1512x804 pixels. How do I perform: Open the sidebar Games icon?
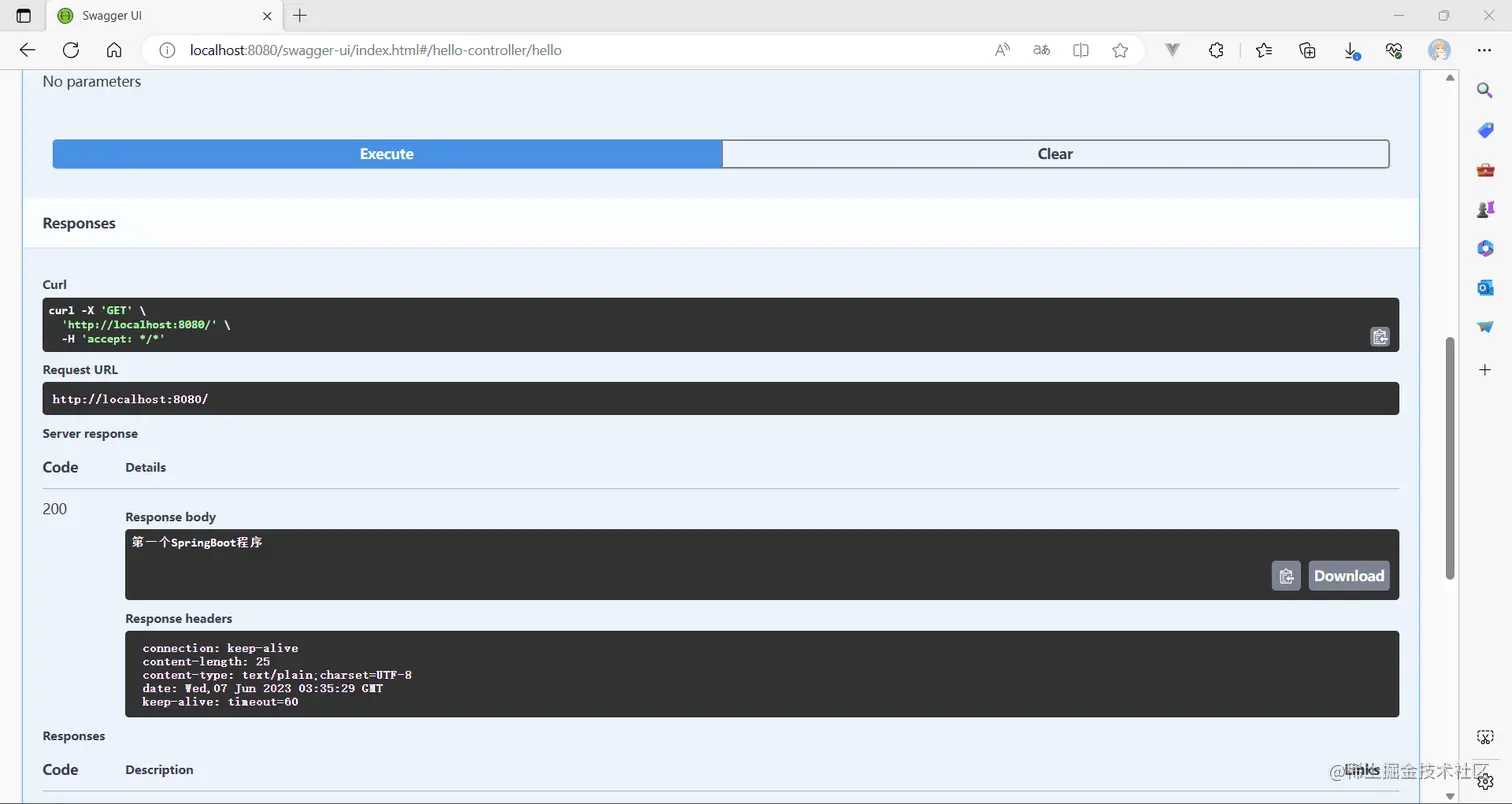point(1485,209)
